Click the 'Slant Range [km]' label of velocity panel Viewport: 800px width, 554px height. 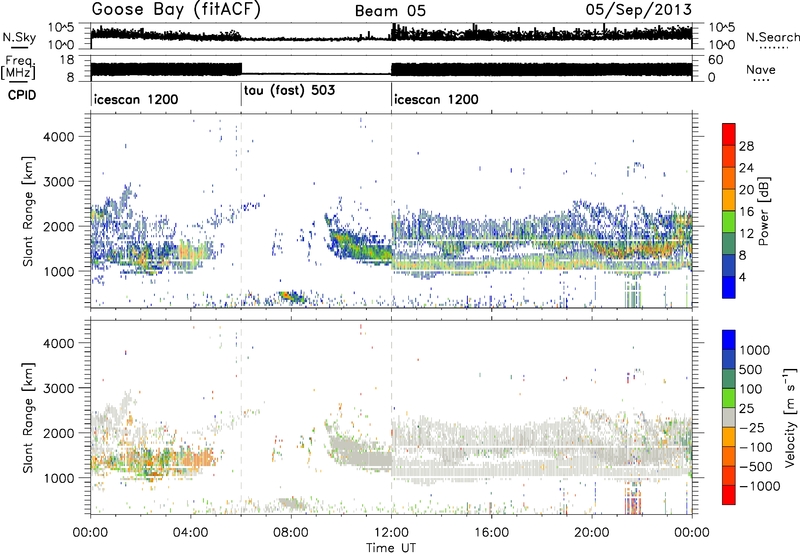(x=28, y=417)
